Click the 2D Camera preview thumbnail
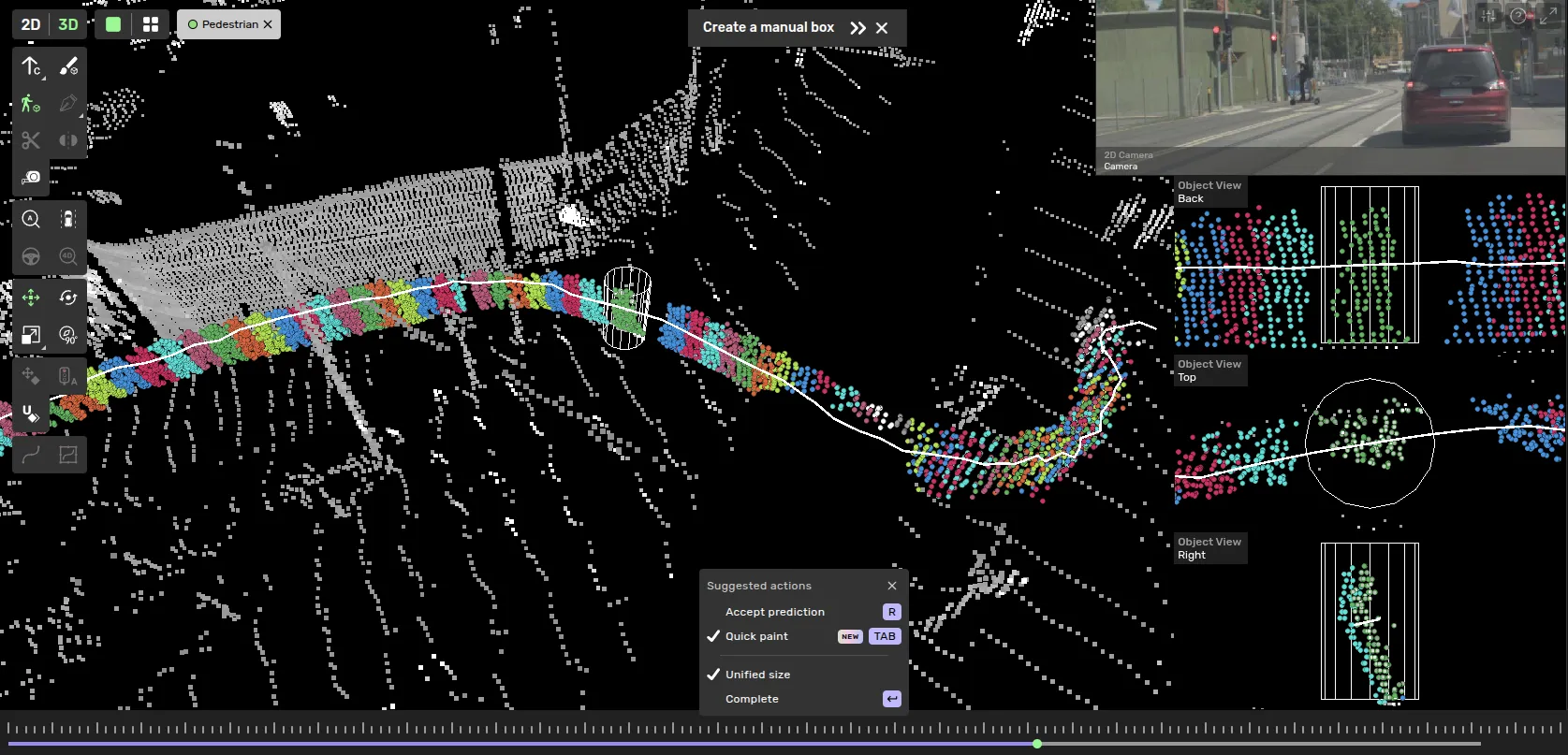 click(x=1331, y=88)
